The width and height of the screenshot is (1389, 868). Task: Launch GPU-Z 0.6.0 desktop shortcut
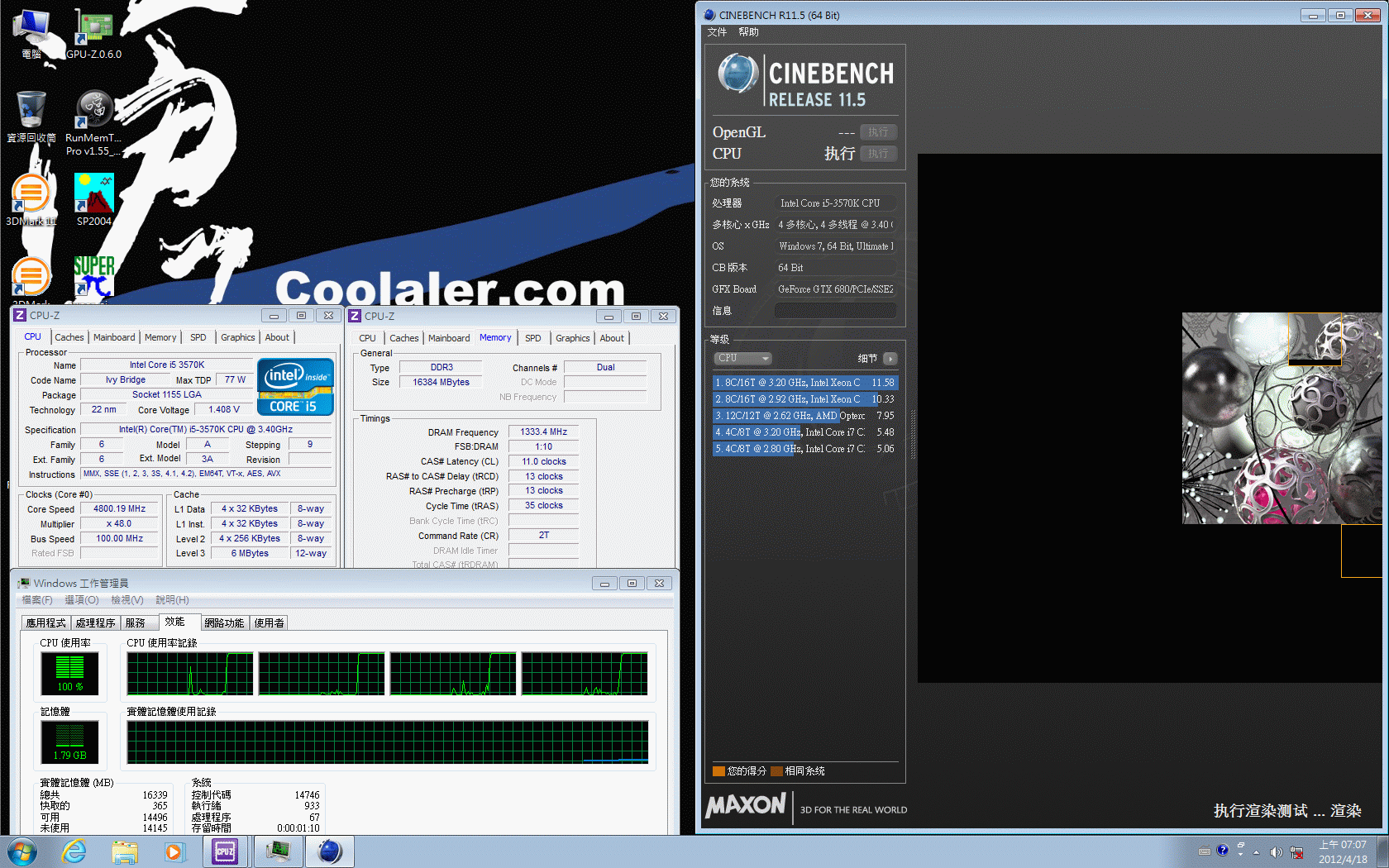point(93,33)
